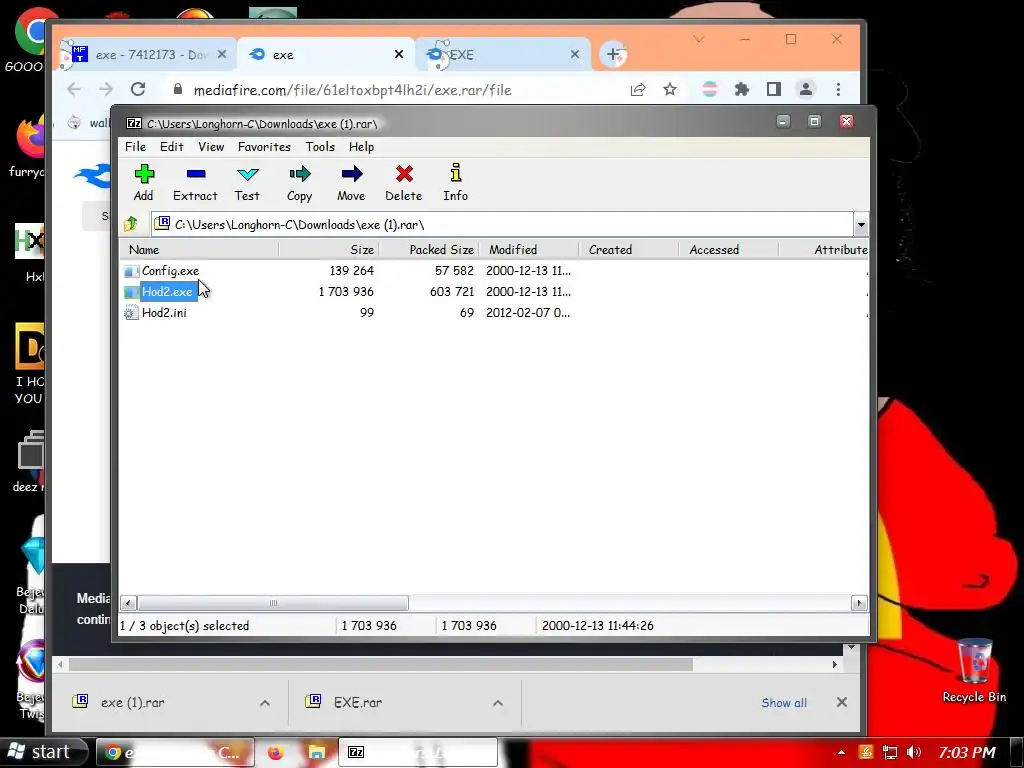This screenshot has width=1024, height=768.
Task: Select the Hod2.ini file row
Action: tap(493, 312)
